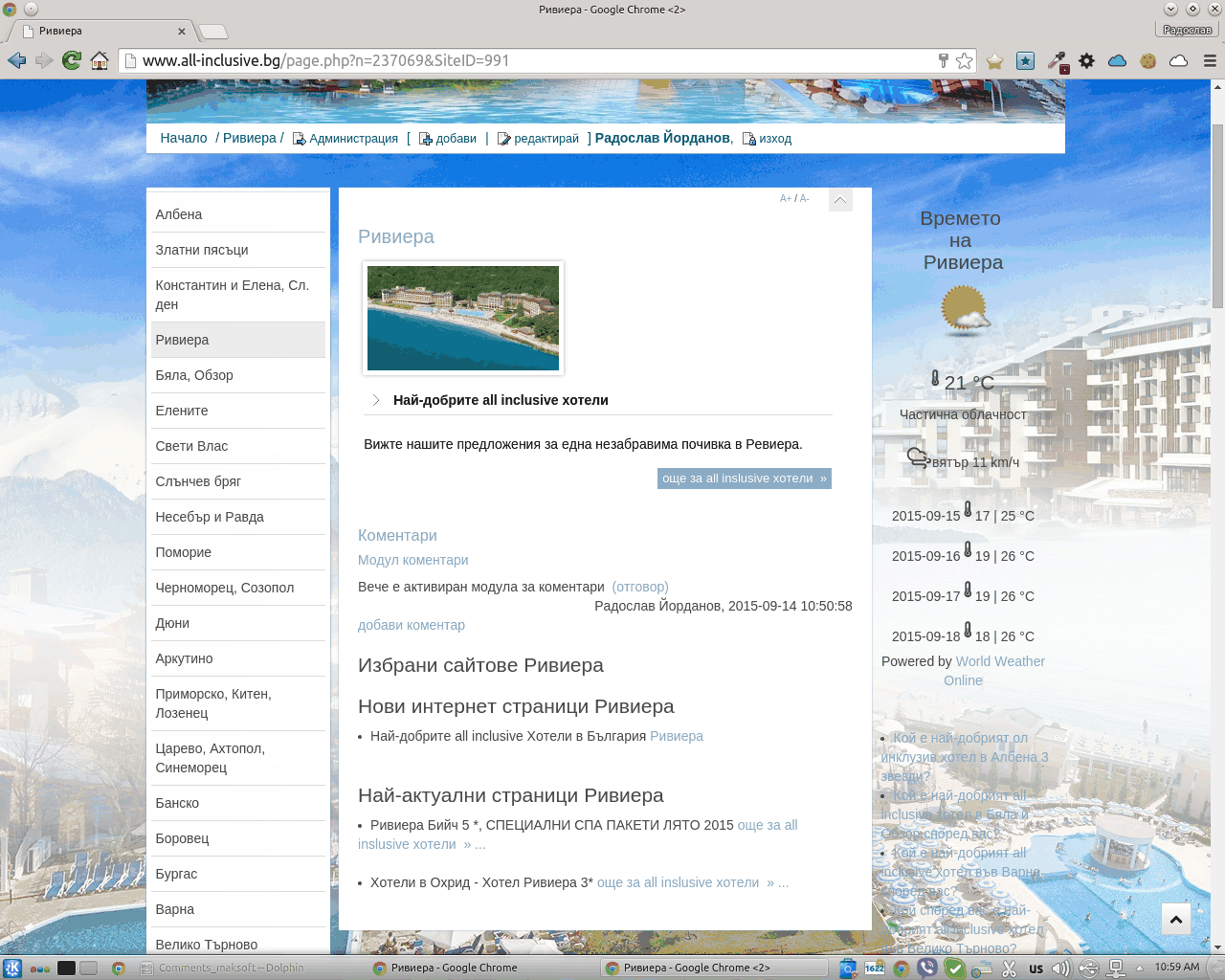This screenshot has height=980, width=1225.
Task: Open the gold star extension icon
Action: tap(995, 60)
